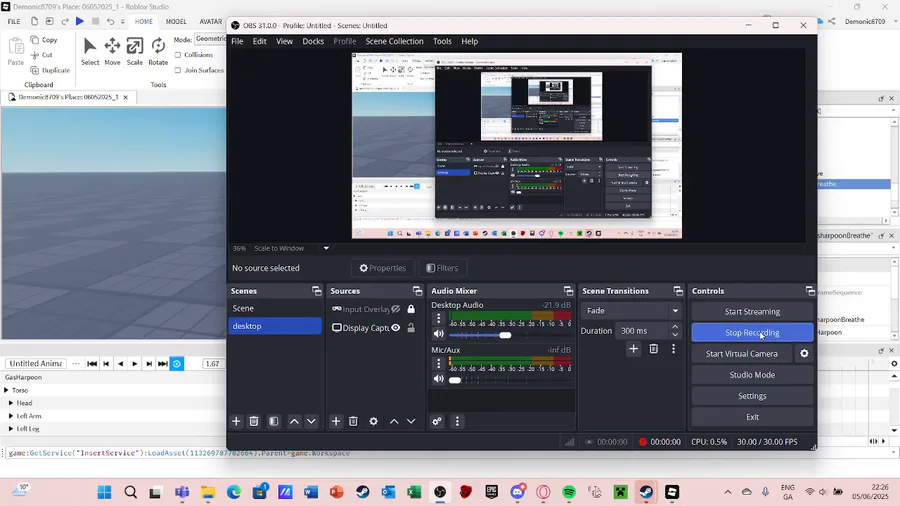Image resolution: width=900 pixels, height=506 pixels.
Task: Switch to MODEL tab in Roblox Studio
Action: click(176, 21)
